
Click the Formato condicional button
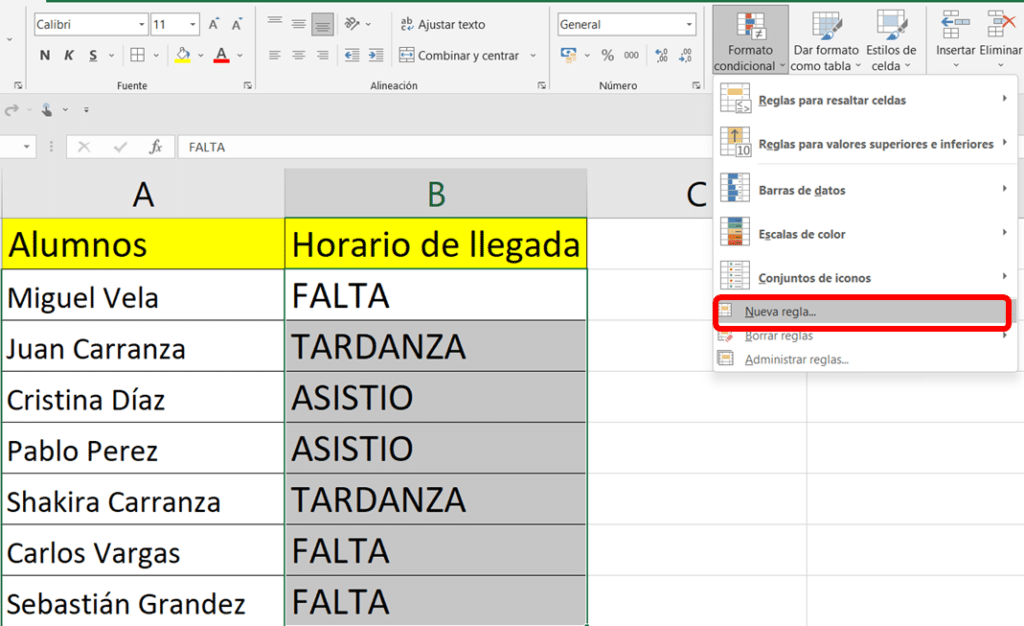click(x=750, y=40)
